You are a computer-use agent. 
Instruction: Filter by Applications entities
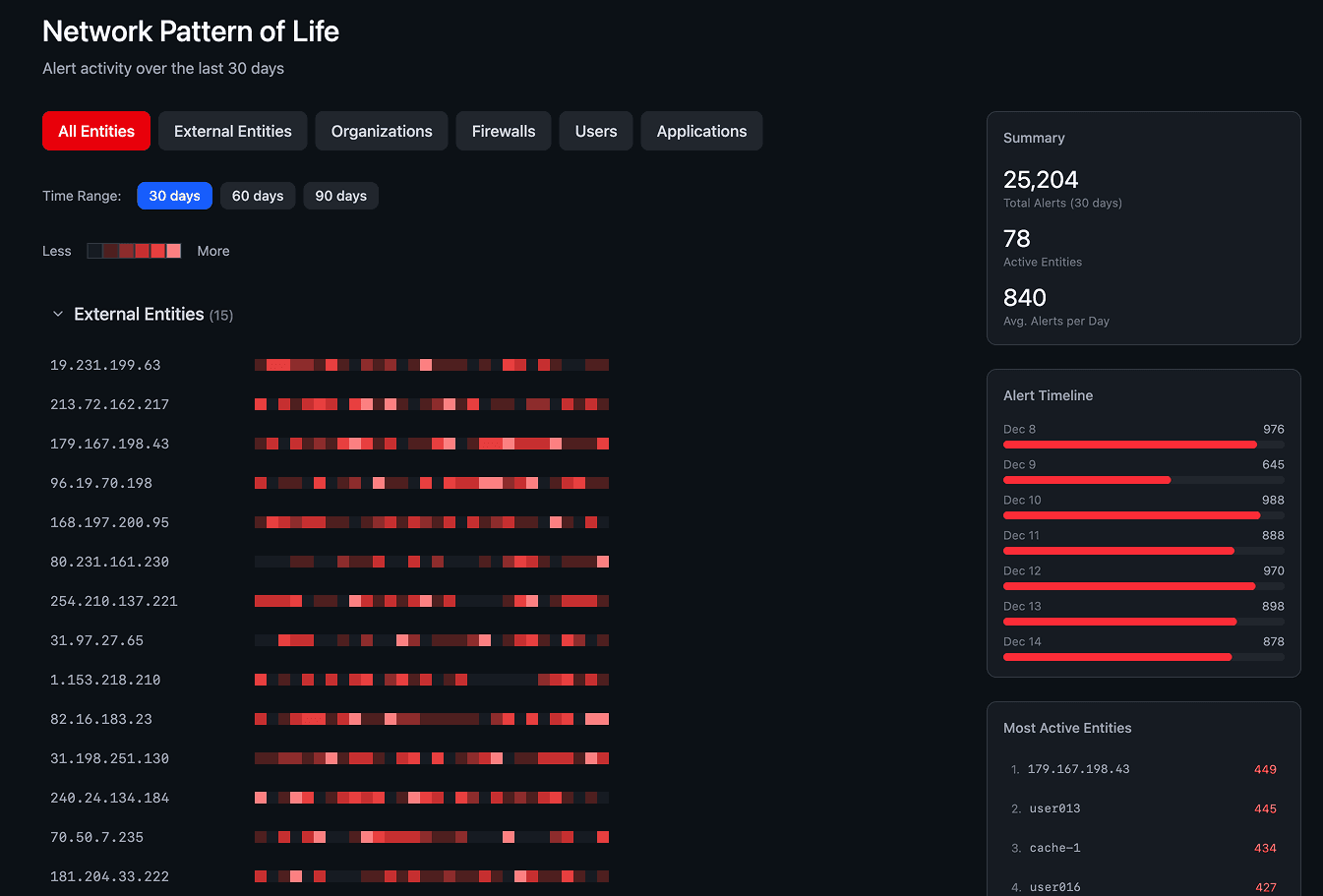pyautogui.click(x=700, y=131)
